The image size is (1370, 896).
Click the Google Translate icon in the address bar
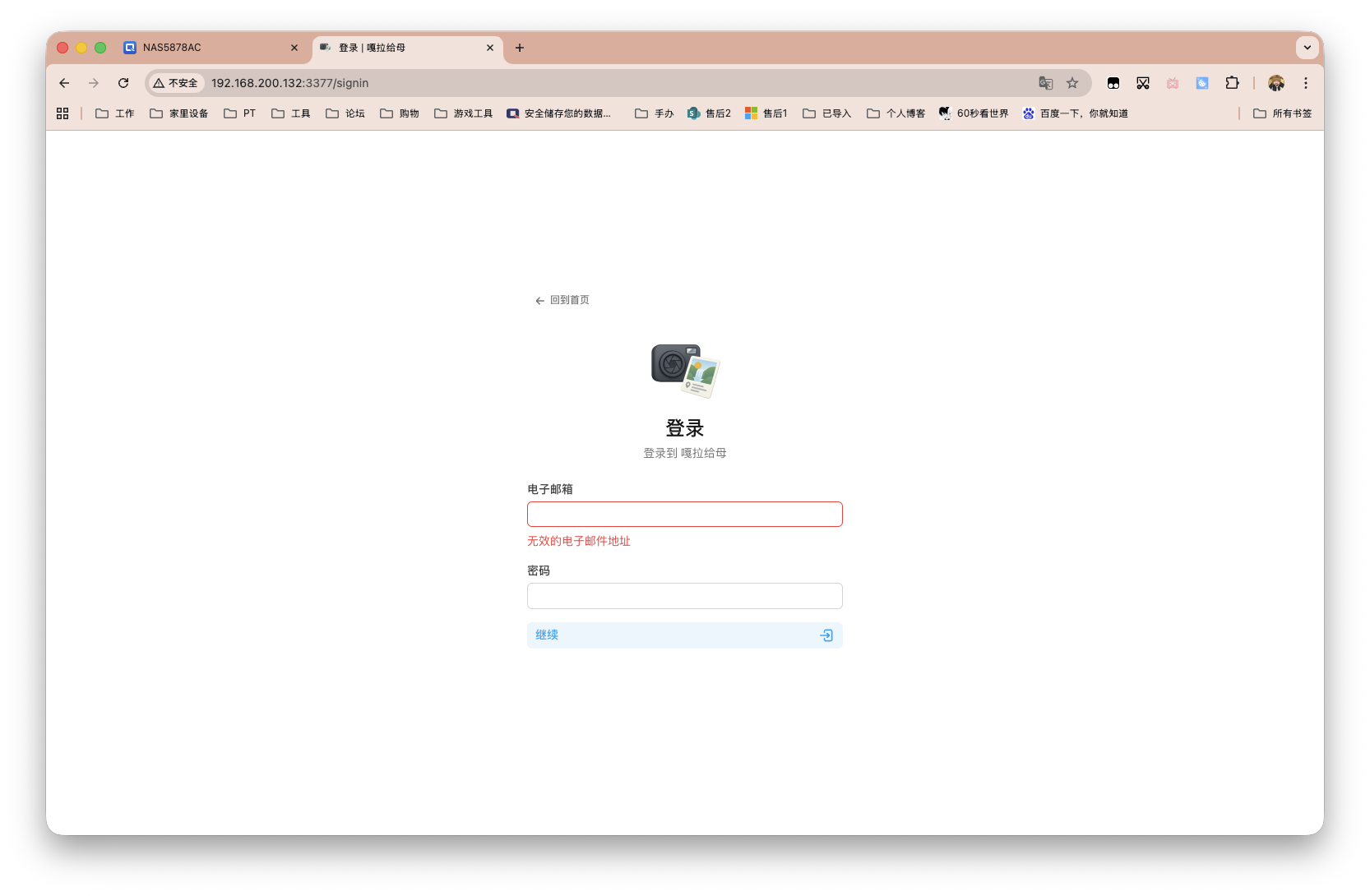(1045, 83)
